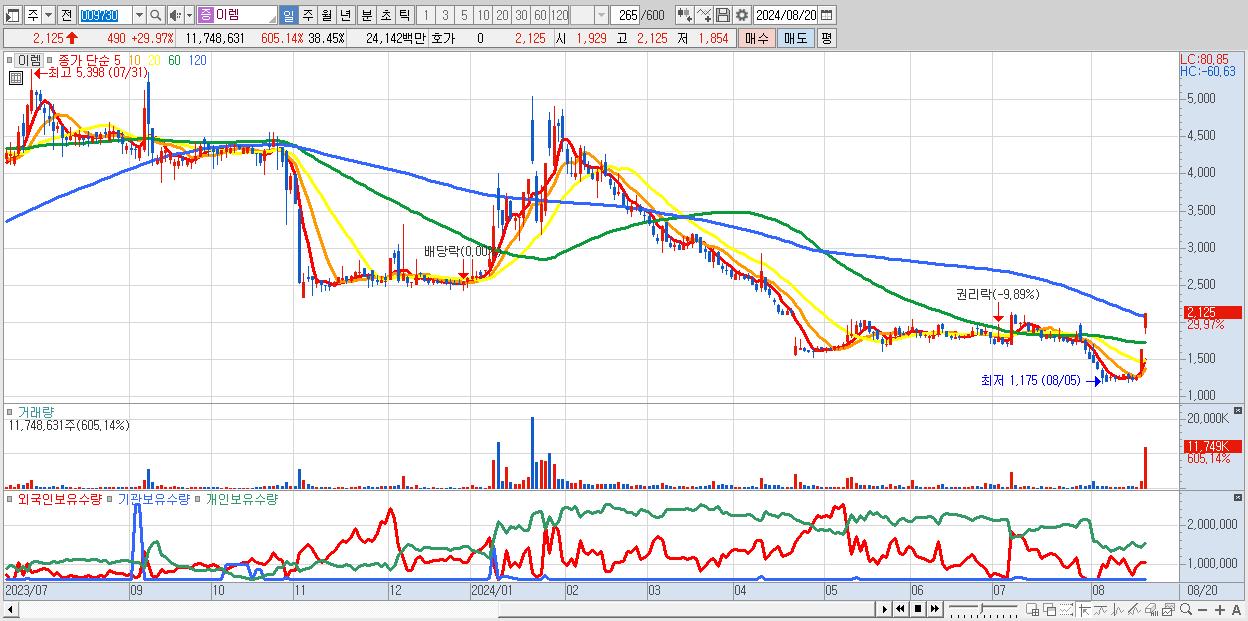Click the rewind button on chart scroll bar
This screenshot has height=621, width=1248.
[900, 609]
